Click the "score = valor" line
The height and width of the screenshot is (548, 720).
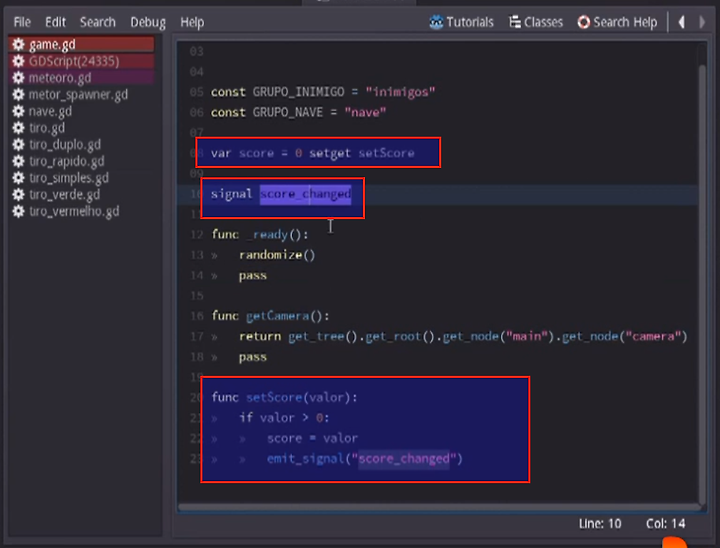(x=312, y=438)
